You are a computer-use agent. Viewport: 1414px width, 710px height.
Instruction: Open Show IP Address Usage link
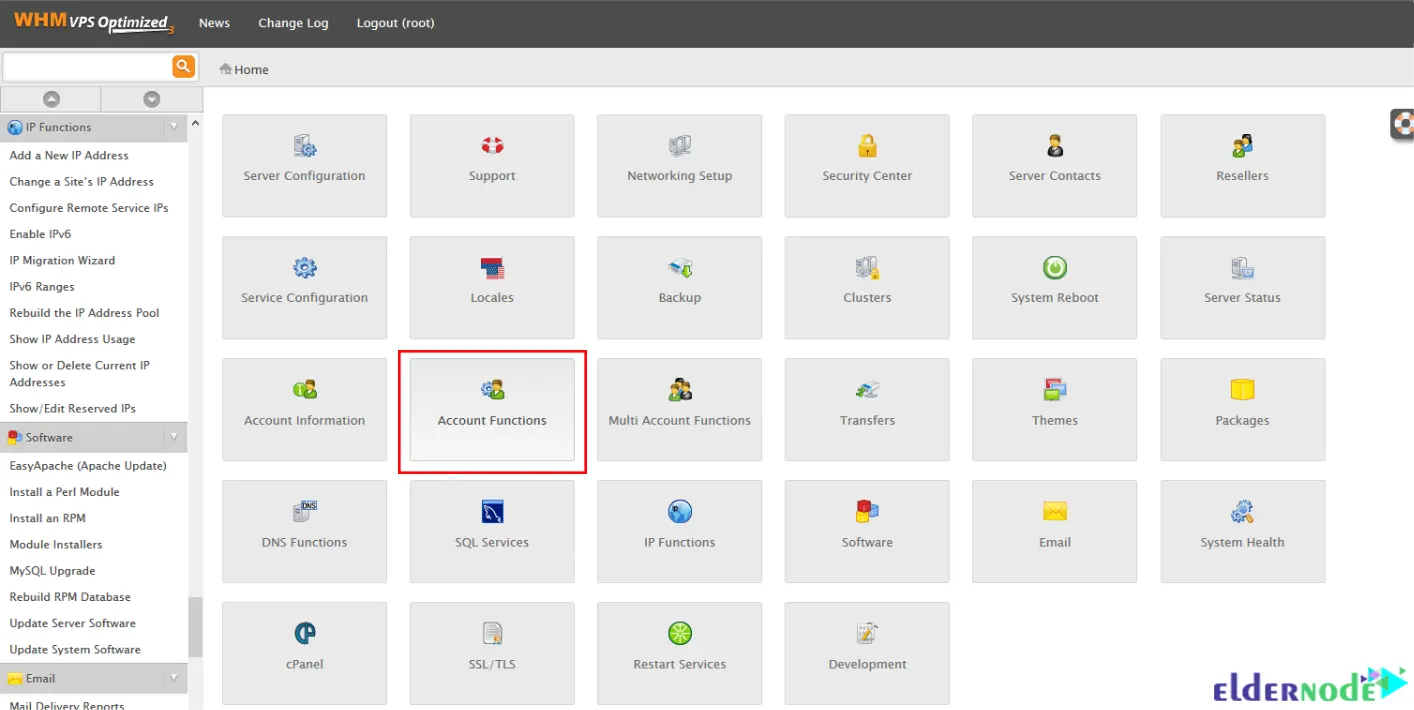coord(72,339)
